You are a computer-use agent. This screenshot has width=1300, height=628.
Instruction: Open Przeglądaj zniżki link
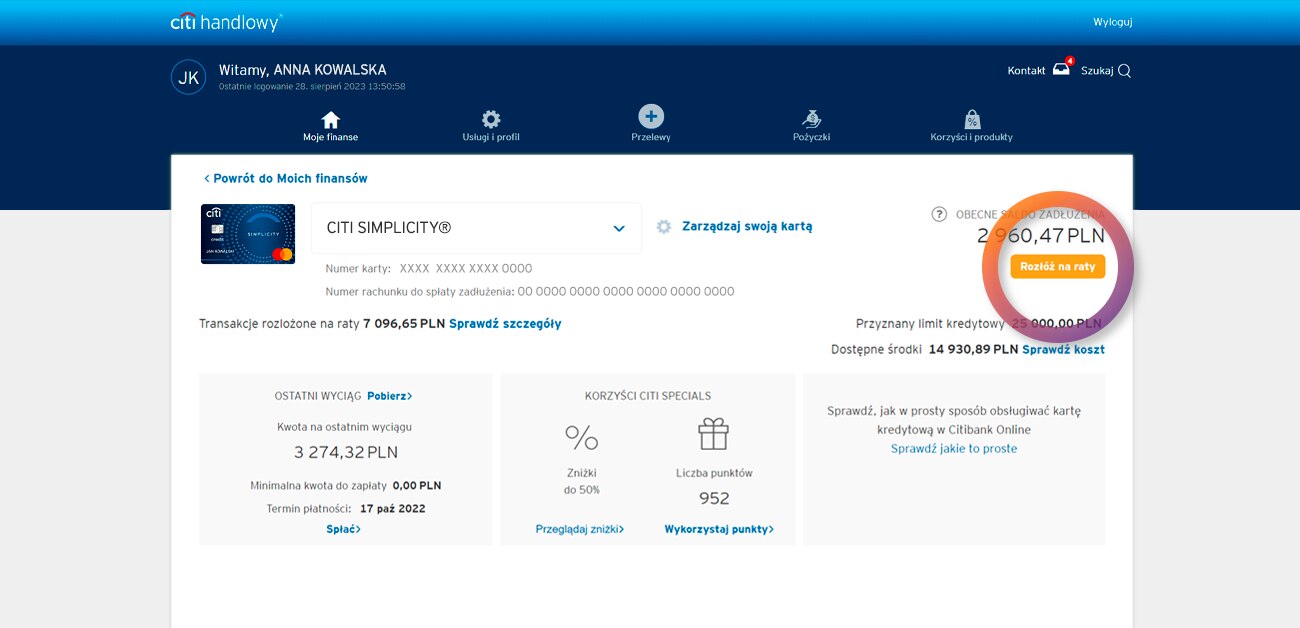click(x=580, y=529)
